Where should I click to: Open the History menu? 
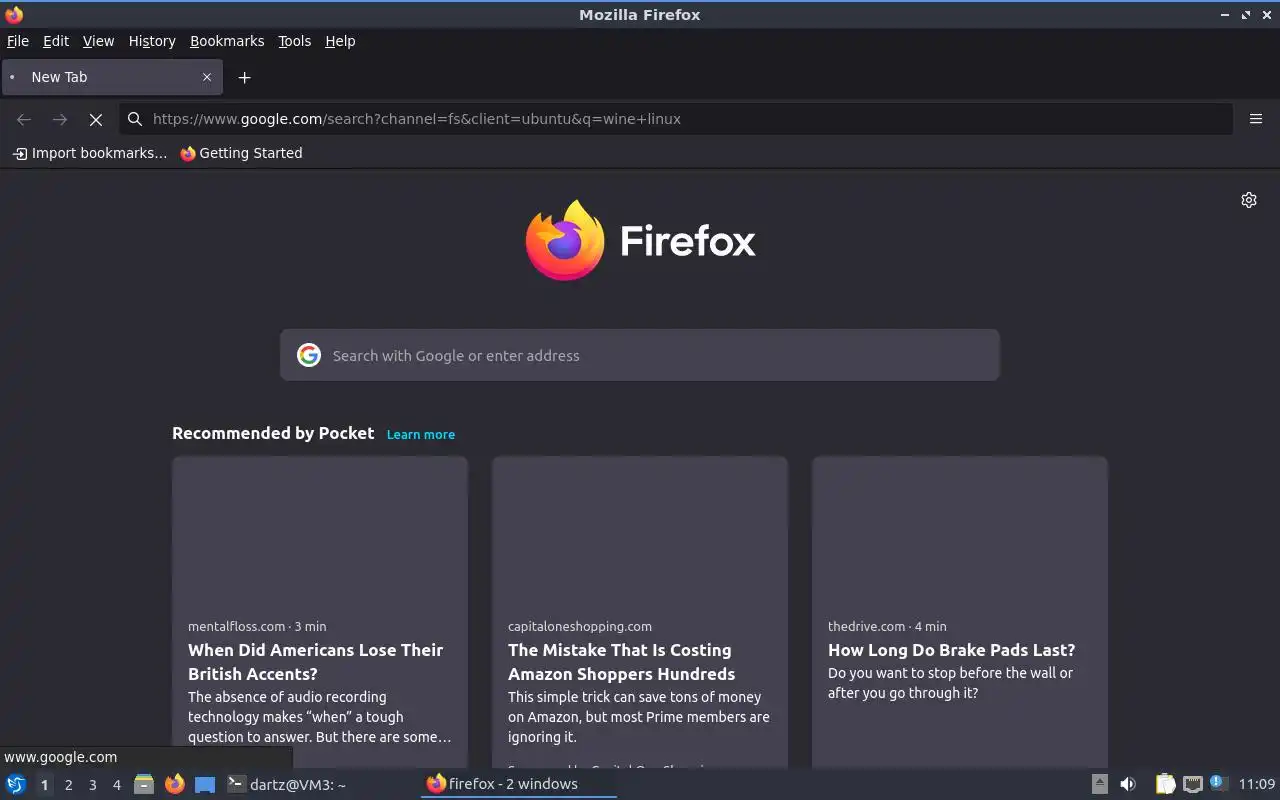pyautogui.click(x=152, y=41)
